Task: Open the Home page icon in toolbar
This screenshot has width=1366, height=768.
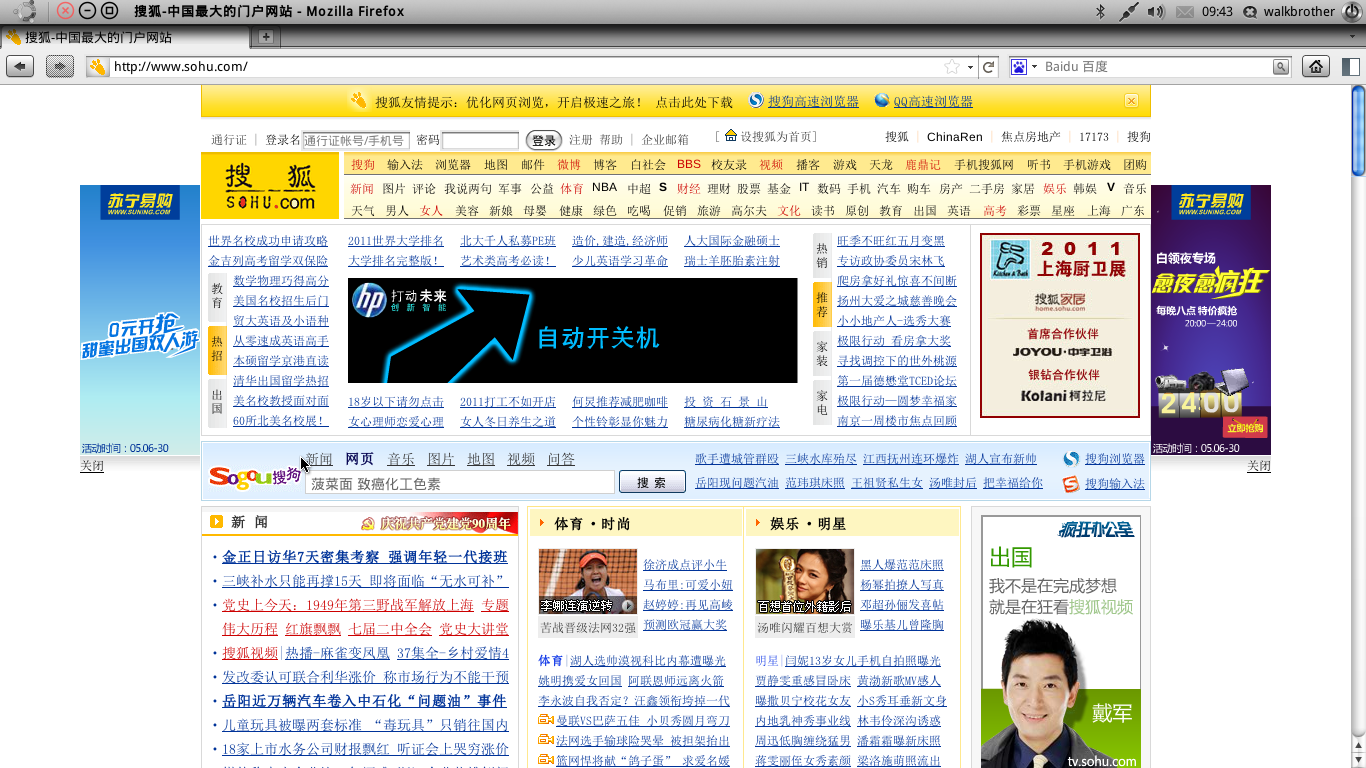Action: pyautogui.click(x=1316, y=67)
